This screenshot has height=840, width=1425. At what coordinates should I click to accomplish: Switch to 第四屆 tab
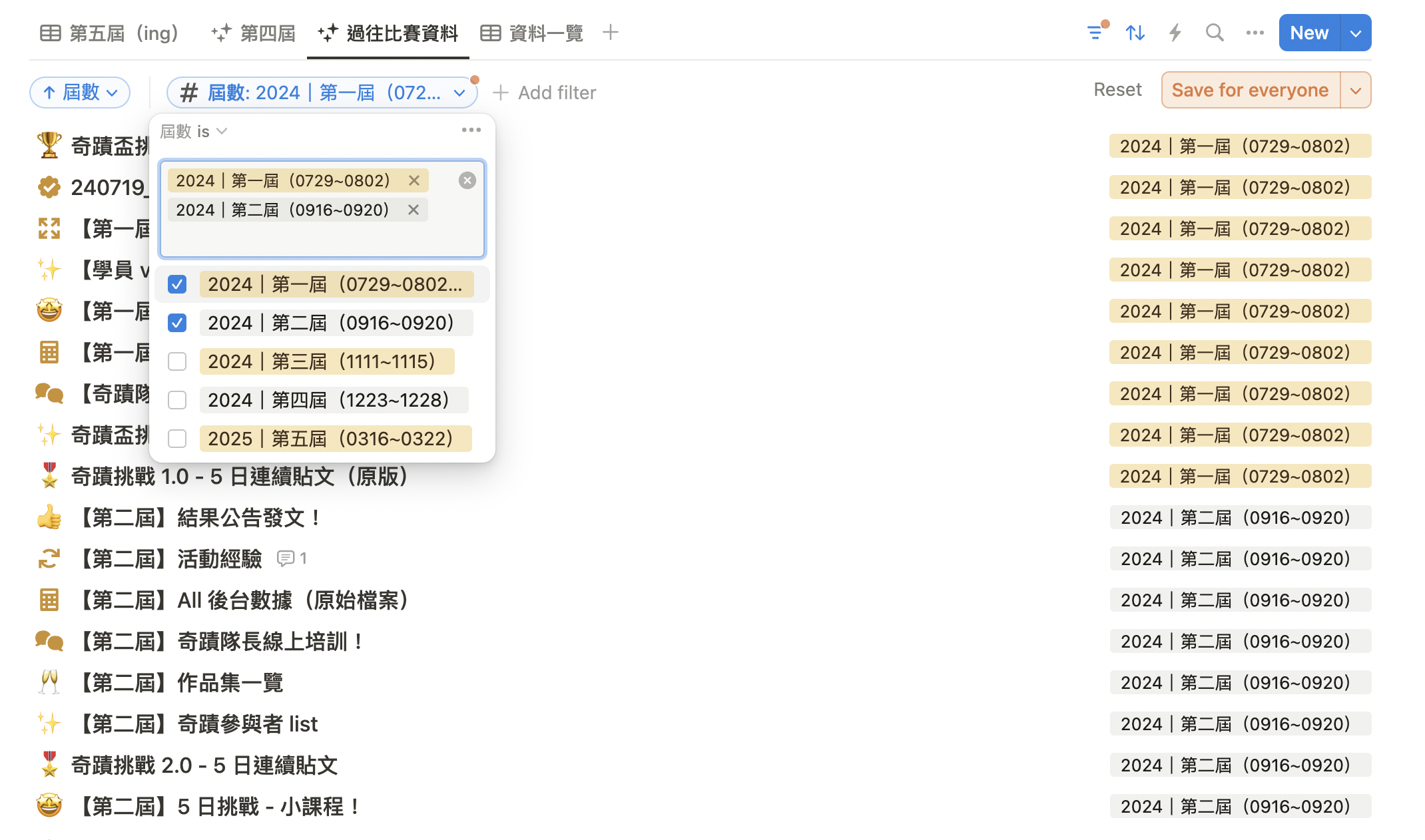coord(254,33)
